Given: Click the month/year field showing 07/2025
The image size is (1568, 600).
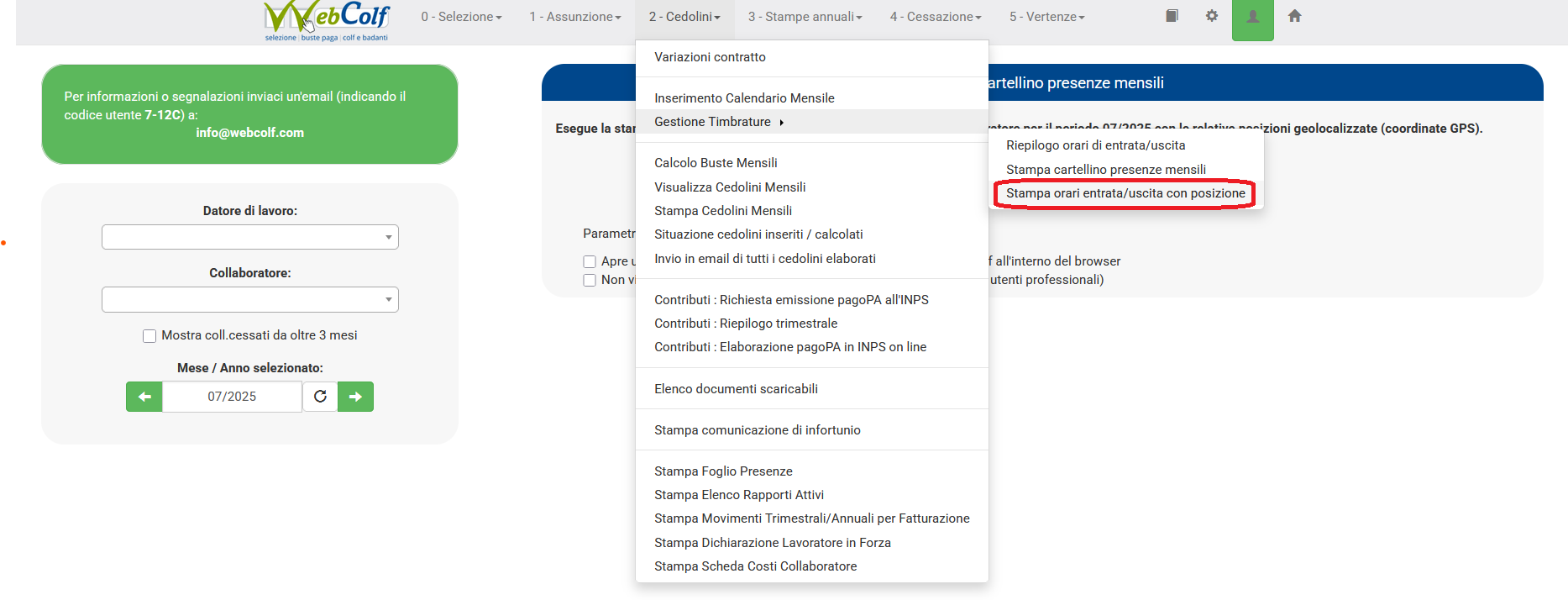Looking at the screenshot, I should point(232,397).
